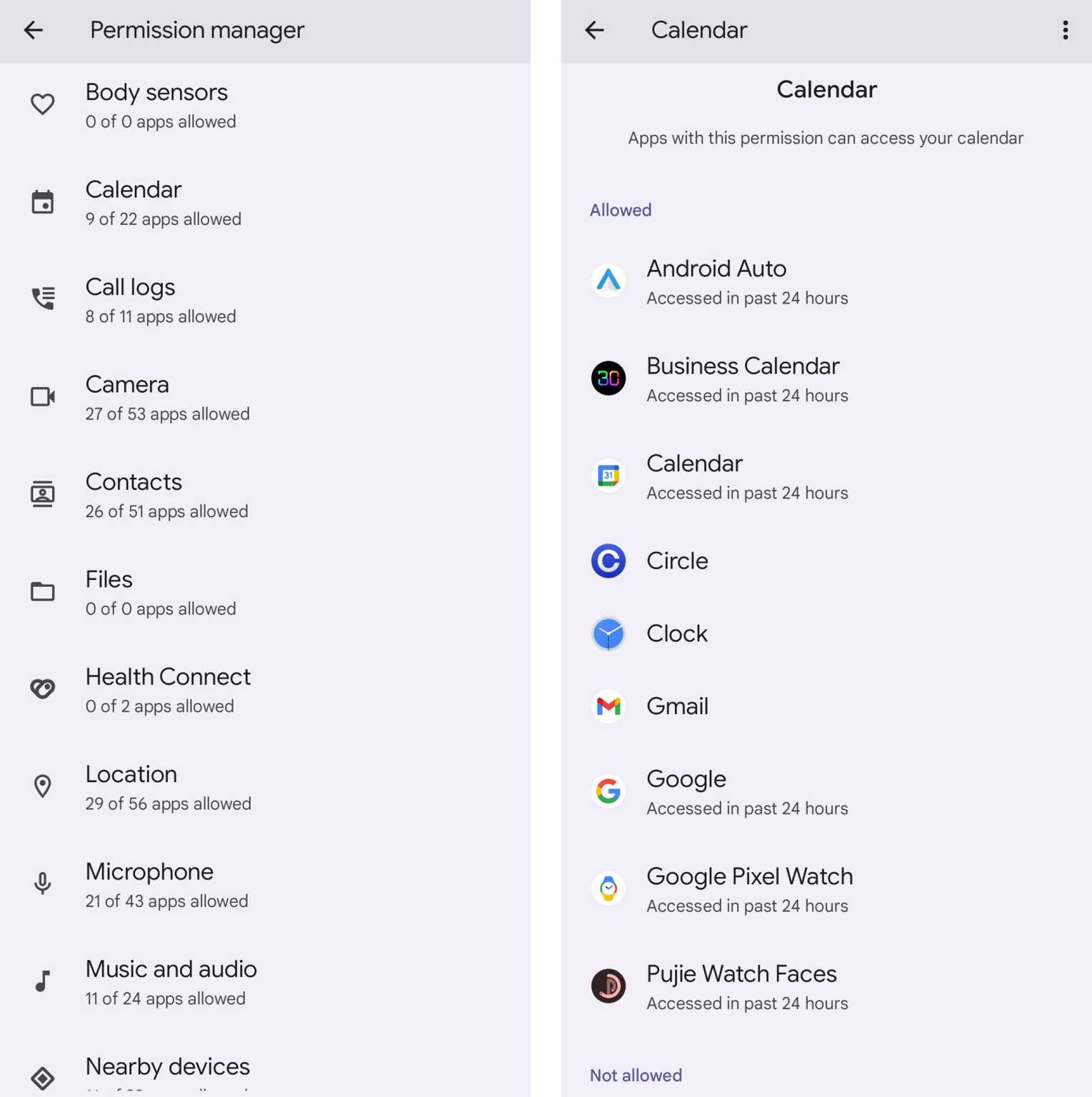Select the Clock app icon

point(608,634)
